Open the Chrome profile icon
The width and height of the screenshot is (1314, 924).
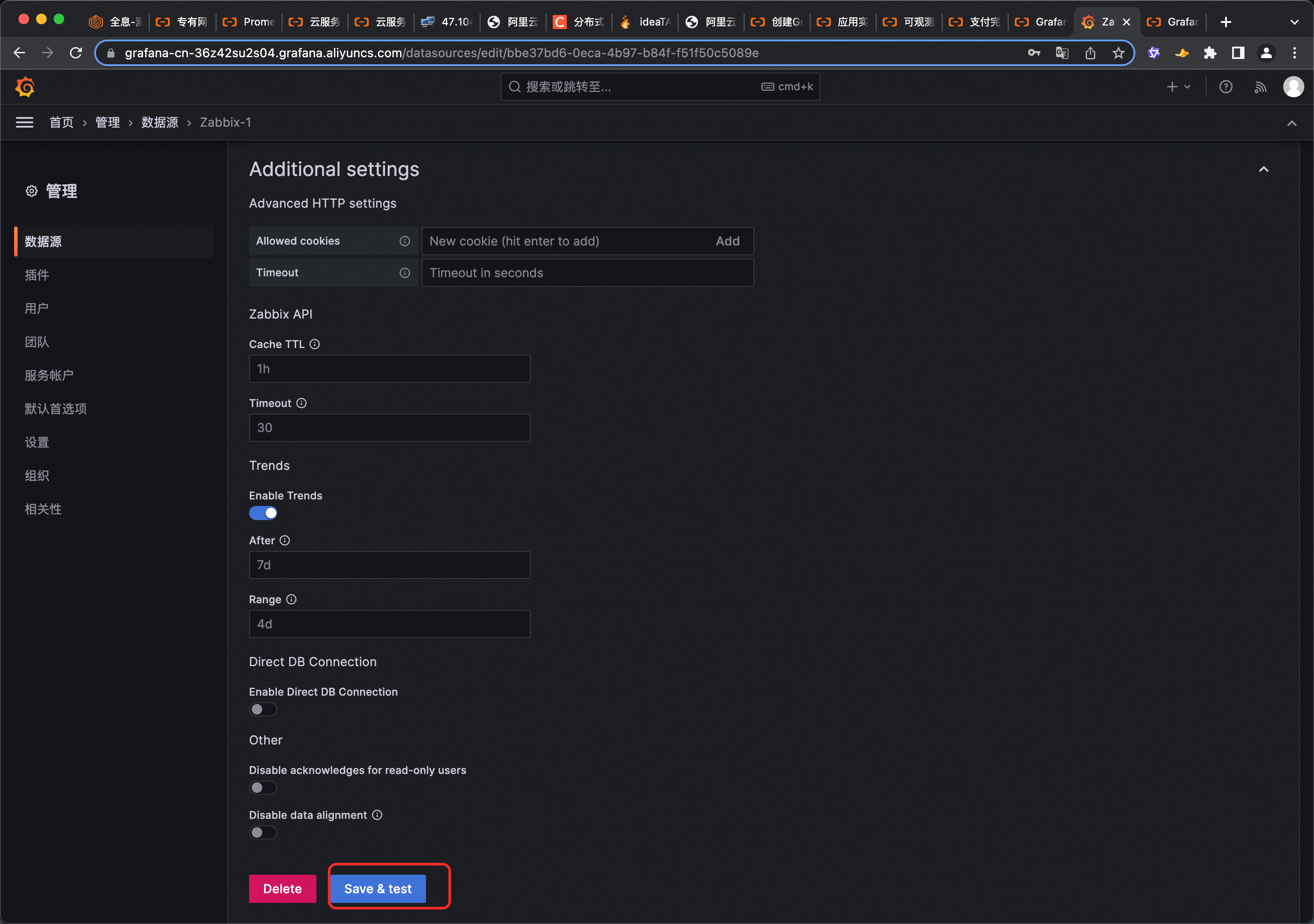point(1266,53)
